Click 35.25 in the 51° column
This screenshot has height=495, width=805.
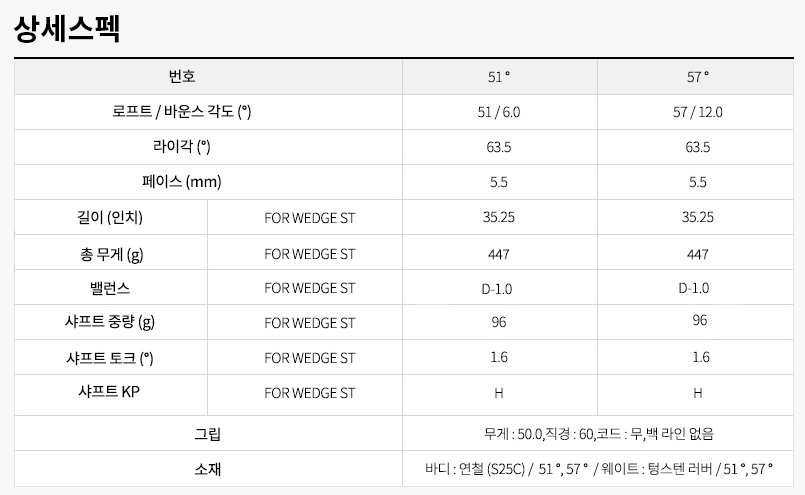click(x=499, y=217)
